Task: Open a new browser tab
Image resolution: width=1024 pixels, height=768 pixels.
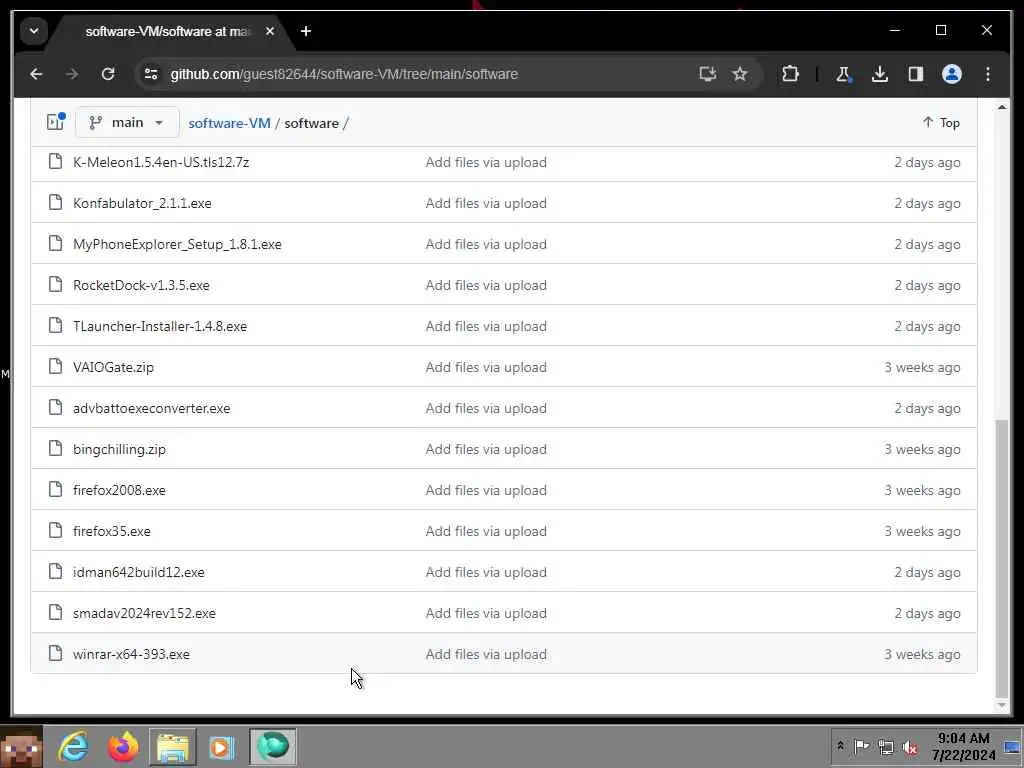Action: (x=306, y=31)
